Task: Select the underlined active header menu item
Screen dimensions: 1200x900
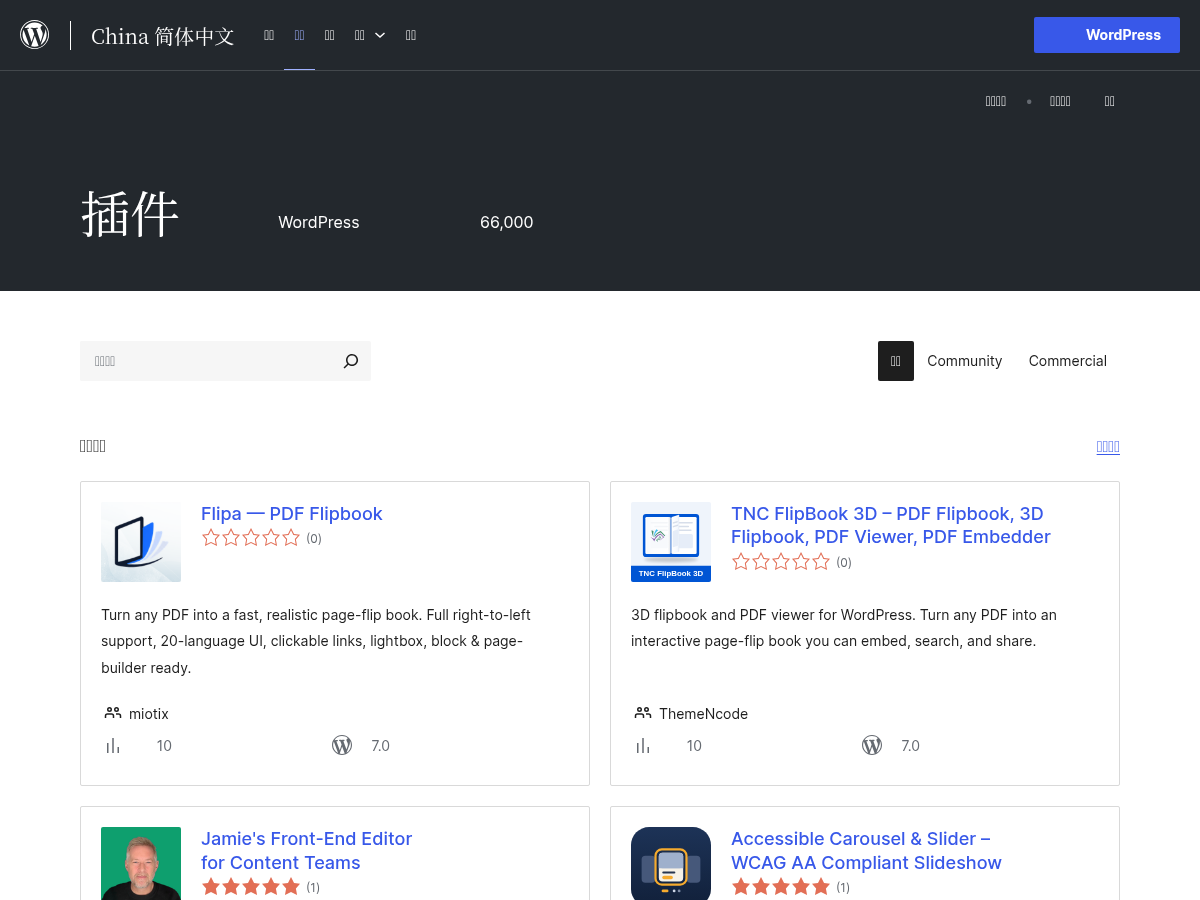Action: [x=299, y=35]
